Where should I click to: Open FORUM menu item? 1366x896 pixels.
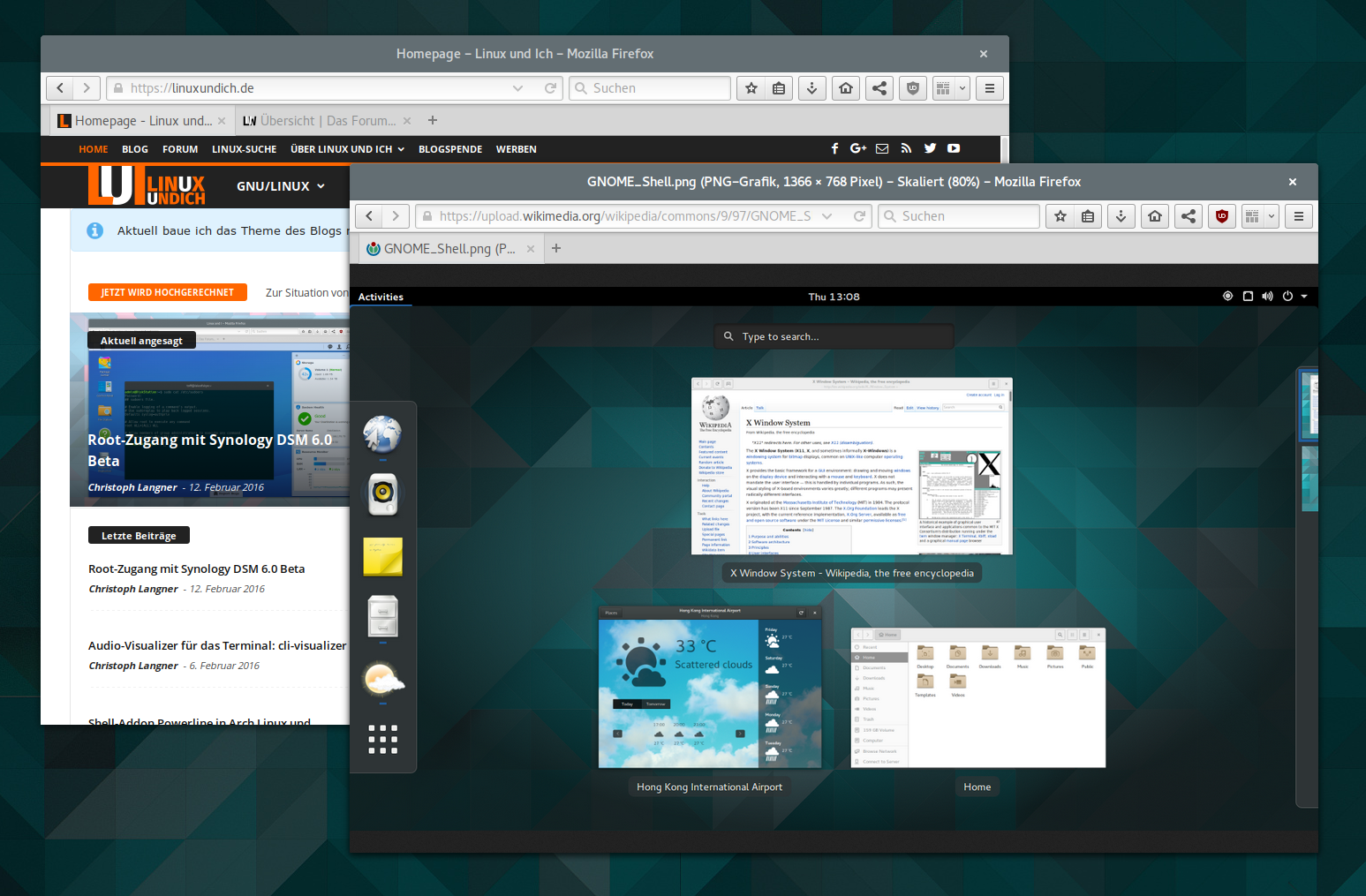[x=180, y=149]
